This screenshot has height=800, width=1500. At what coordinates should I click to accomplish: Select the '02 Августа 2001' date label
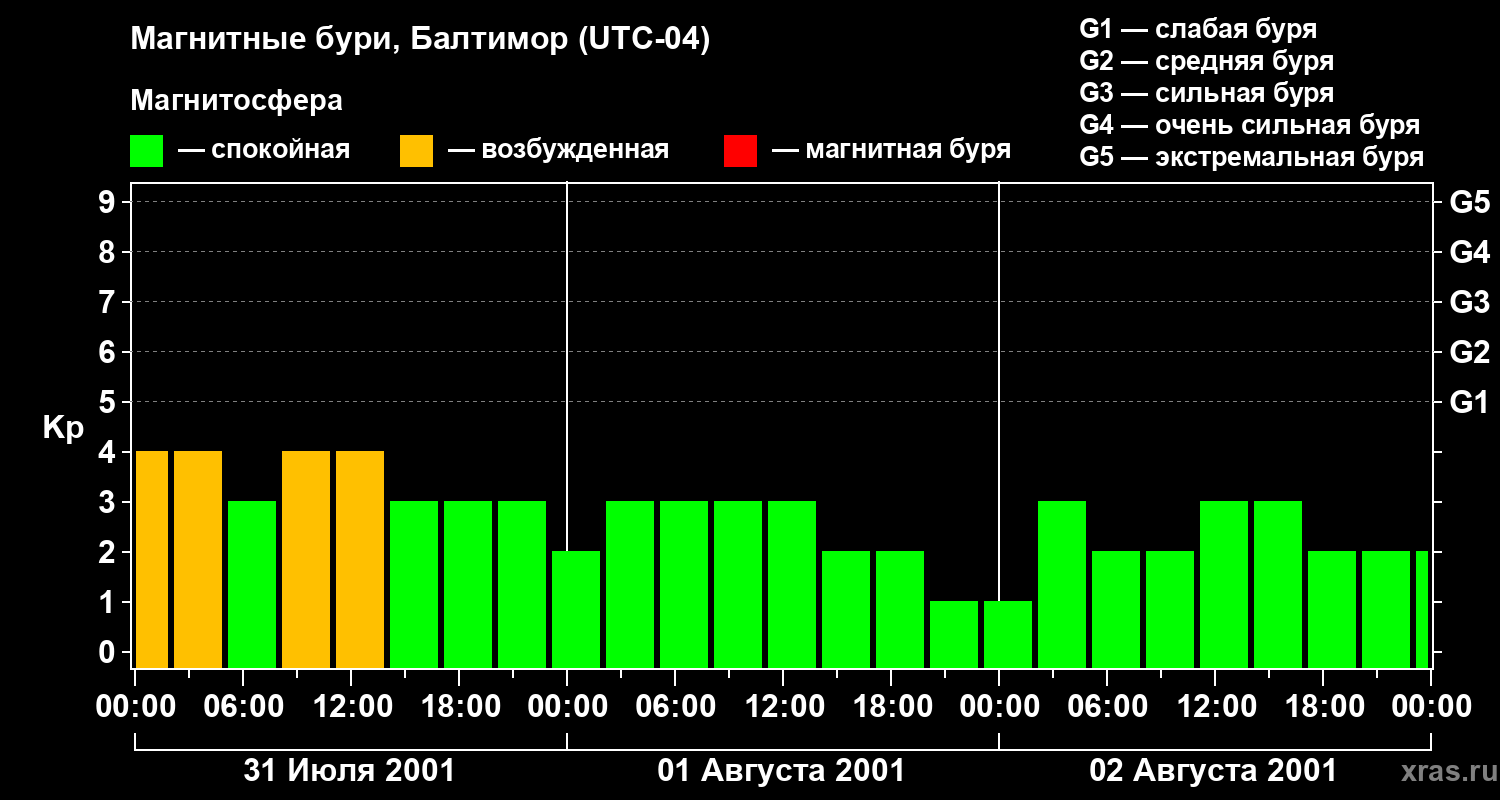(1213, 771)
